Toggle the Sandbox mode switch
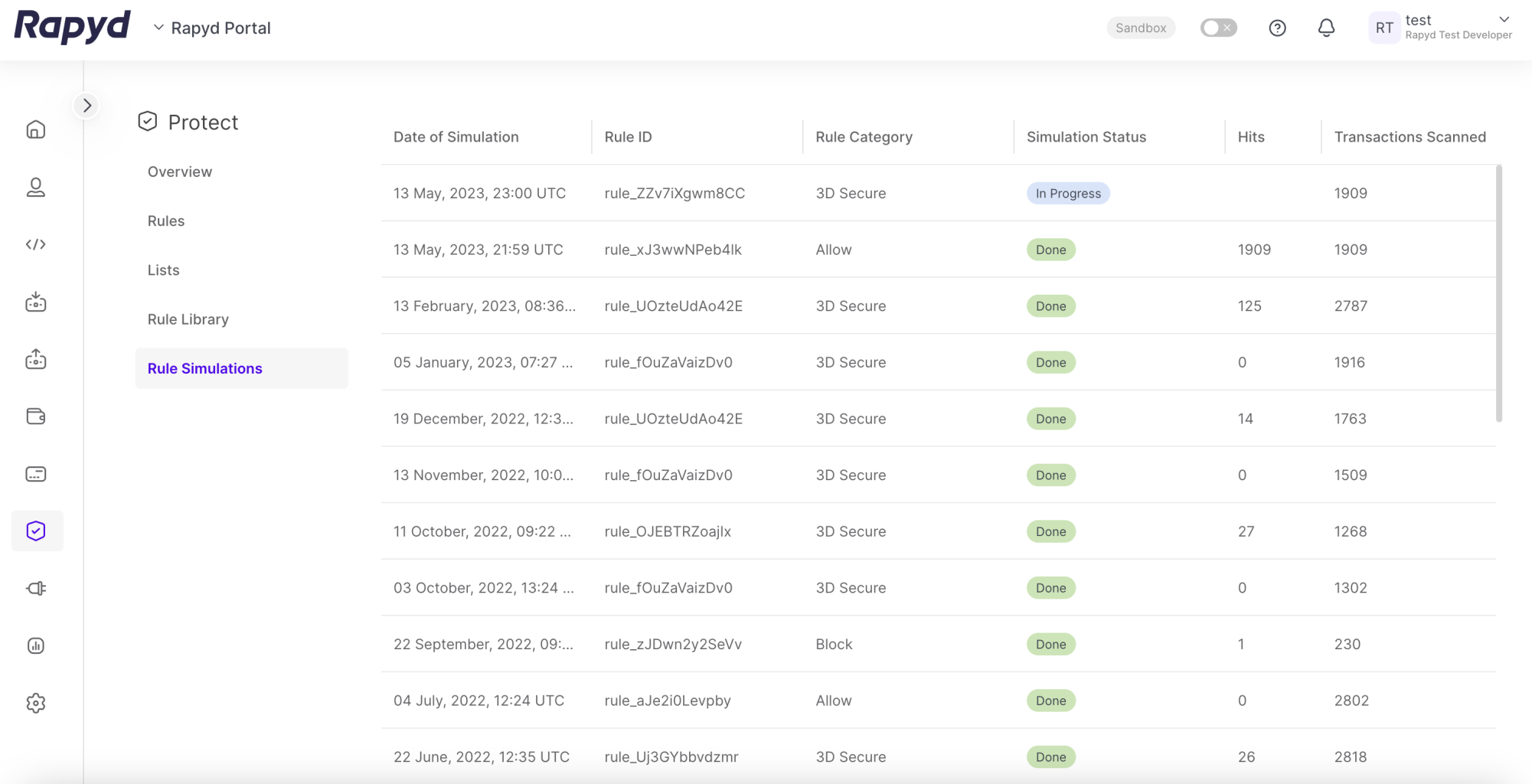 (x=1218, y=28)
